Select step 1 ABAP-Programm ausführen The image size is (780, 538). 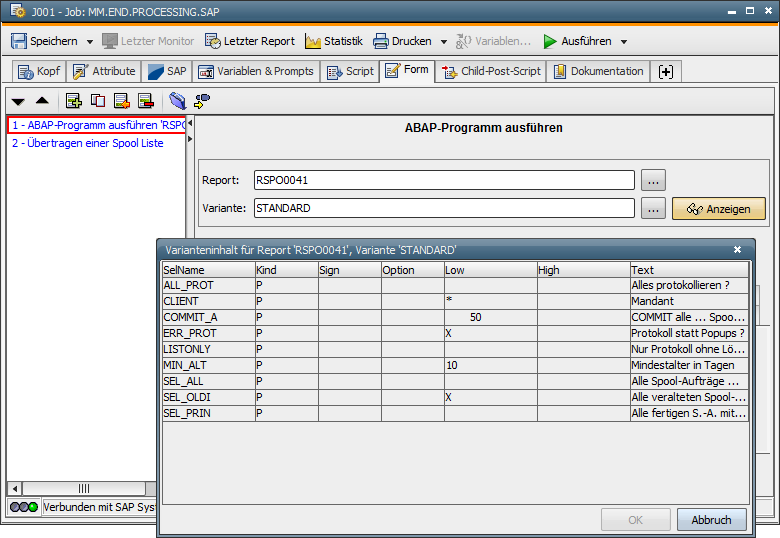click(97, 125)
